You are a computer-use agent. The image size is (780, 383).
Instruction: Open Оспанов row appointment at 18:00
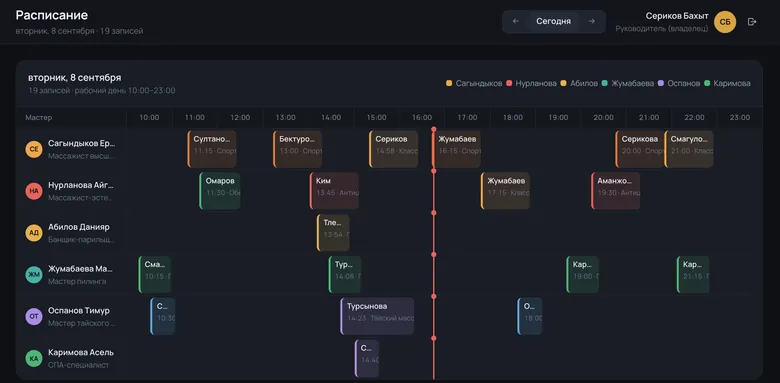pyautogui.click(x=530, y=316)
